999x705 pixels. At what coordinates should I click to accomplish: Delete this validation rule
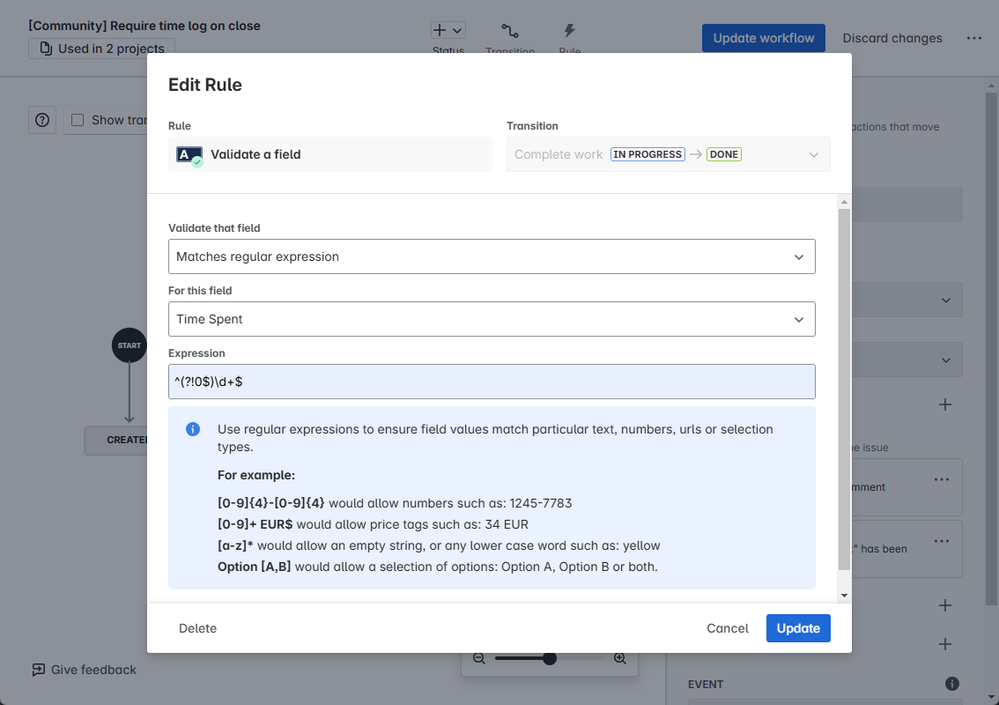198,628
